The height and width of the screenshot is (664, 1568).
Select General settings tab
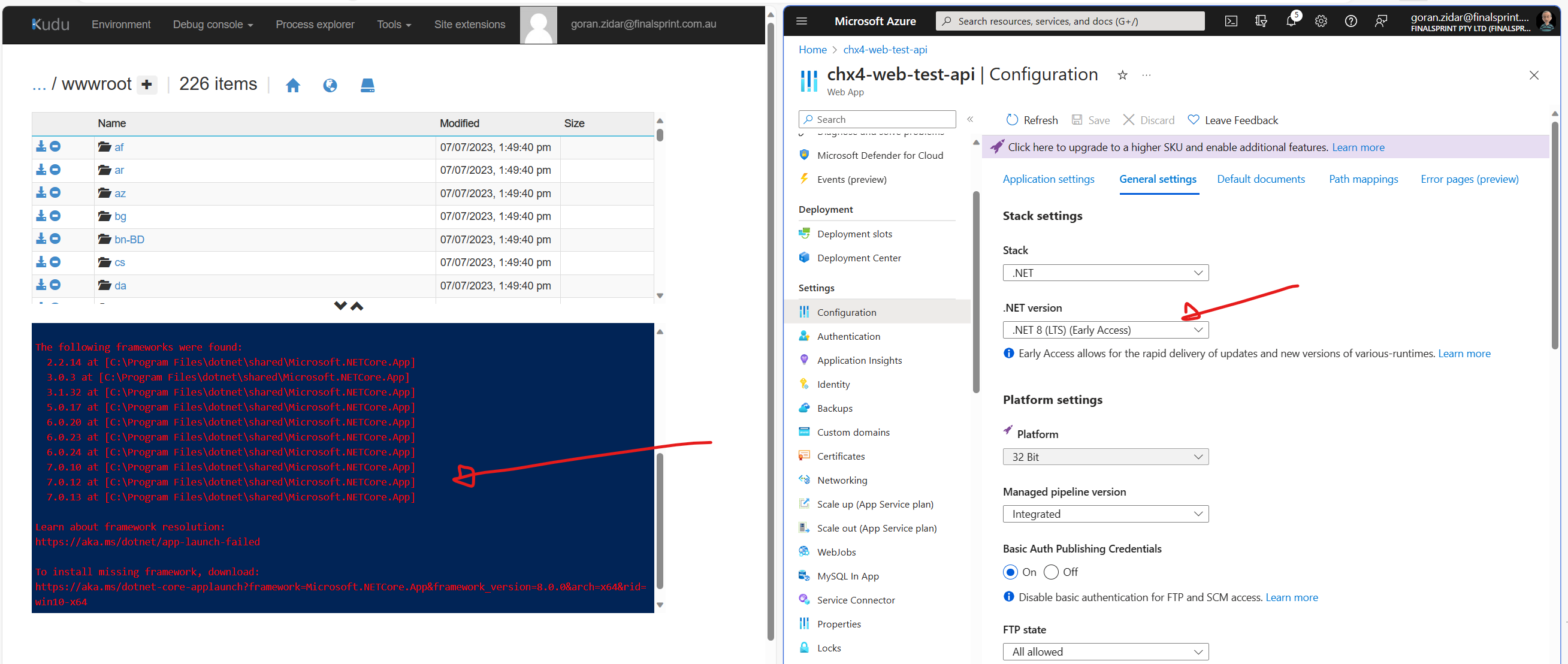click(x=1157, y=179)
